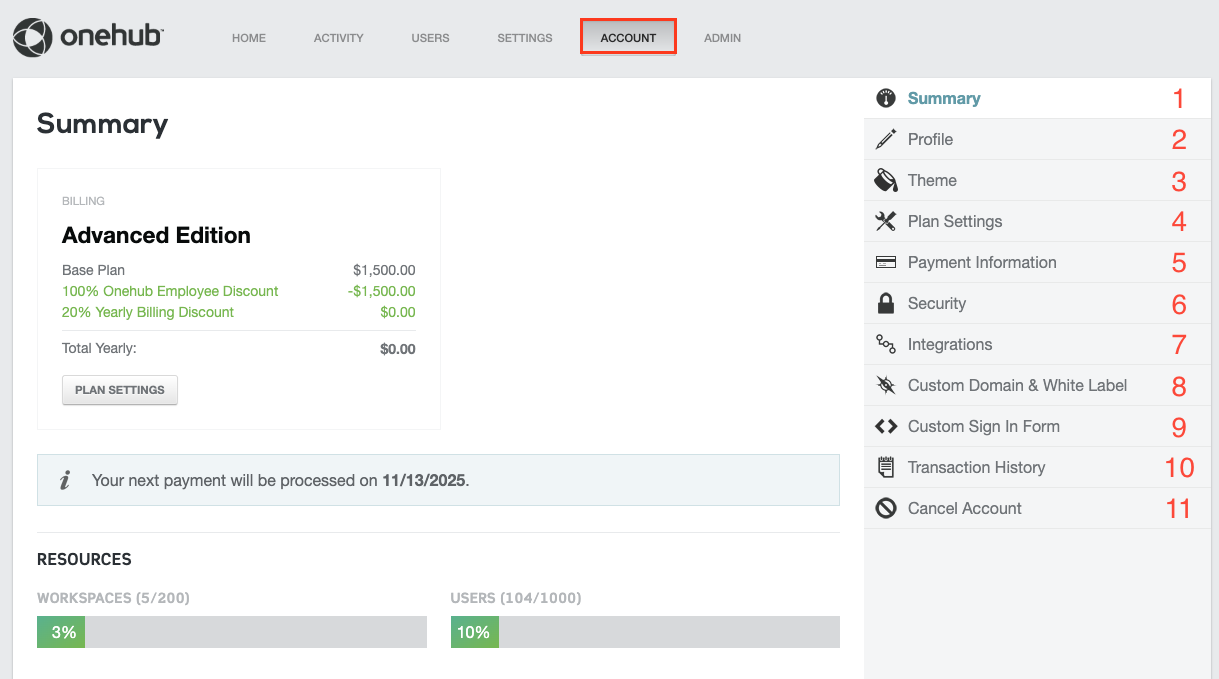
Task: Click the WORKSPACES (5/200) label
Action: (x=113, y=598)
